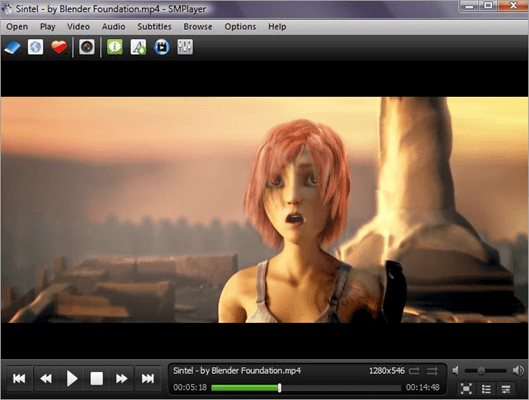
Task: Open the Video menu
Action: coord(78,27)
